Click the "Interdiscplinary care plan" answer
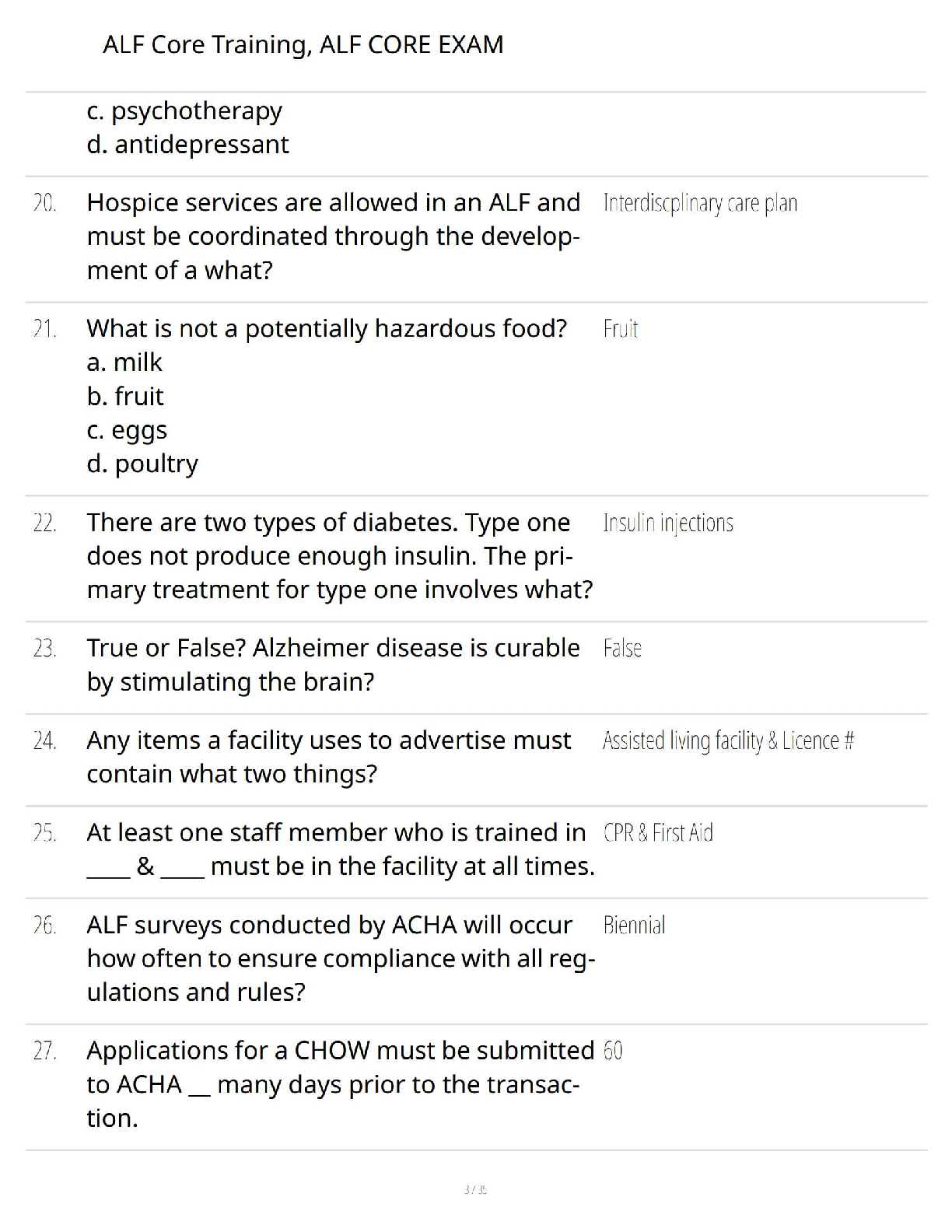The width and height of the screenshot is (952, 1232). pos(700,203)
